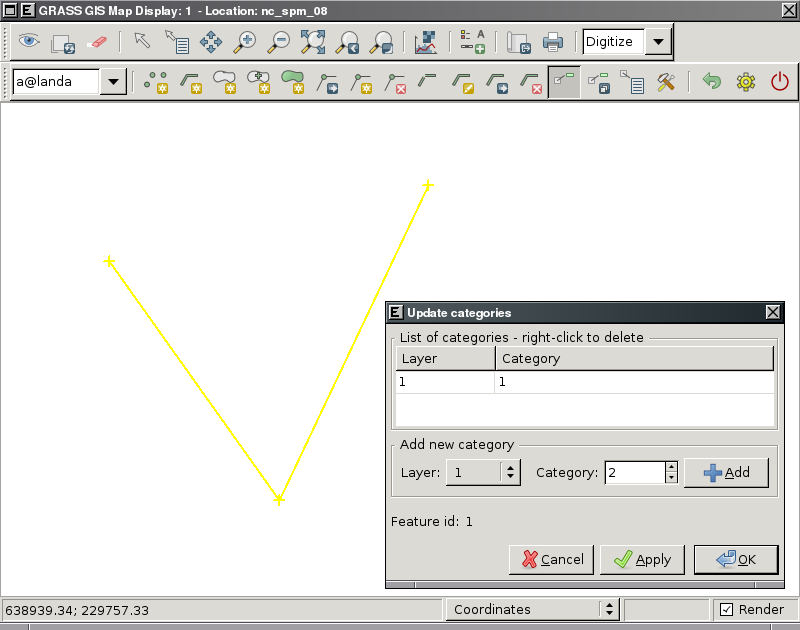This screenshot has width=800, height=630.
Task: Select the Digitize new area tool
Action: (293, 82)
